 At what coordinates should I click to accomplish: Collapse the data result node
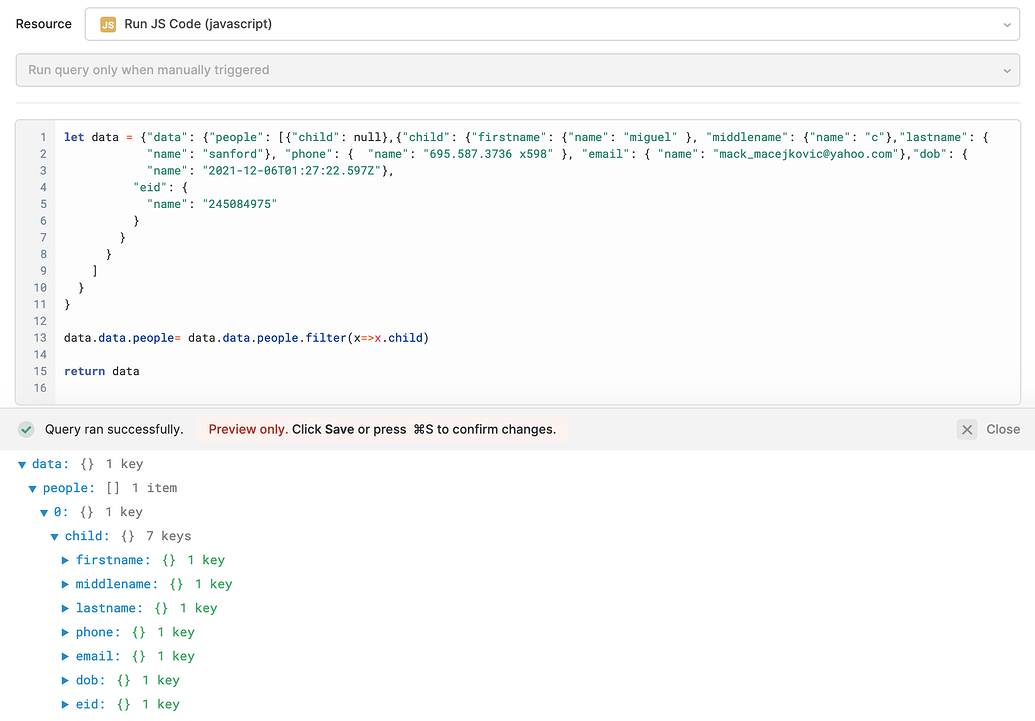[x=21, y=464]
